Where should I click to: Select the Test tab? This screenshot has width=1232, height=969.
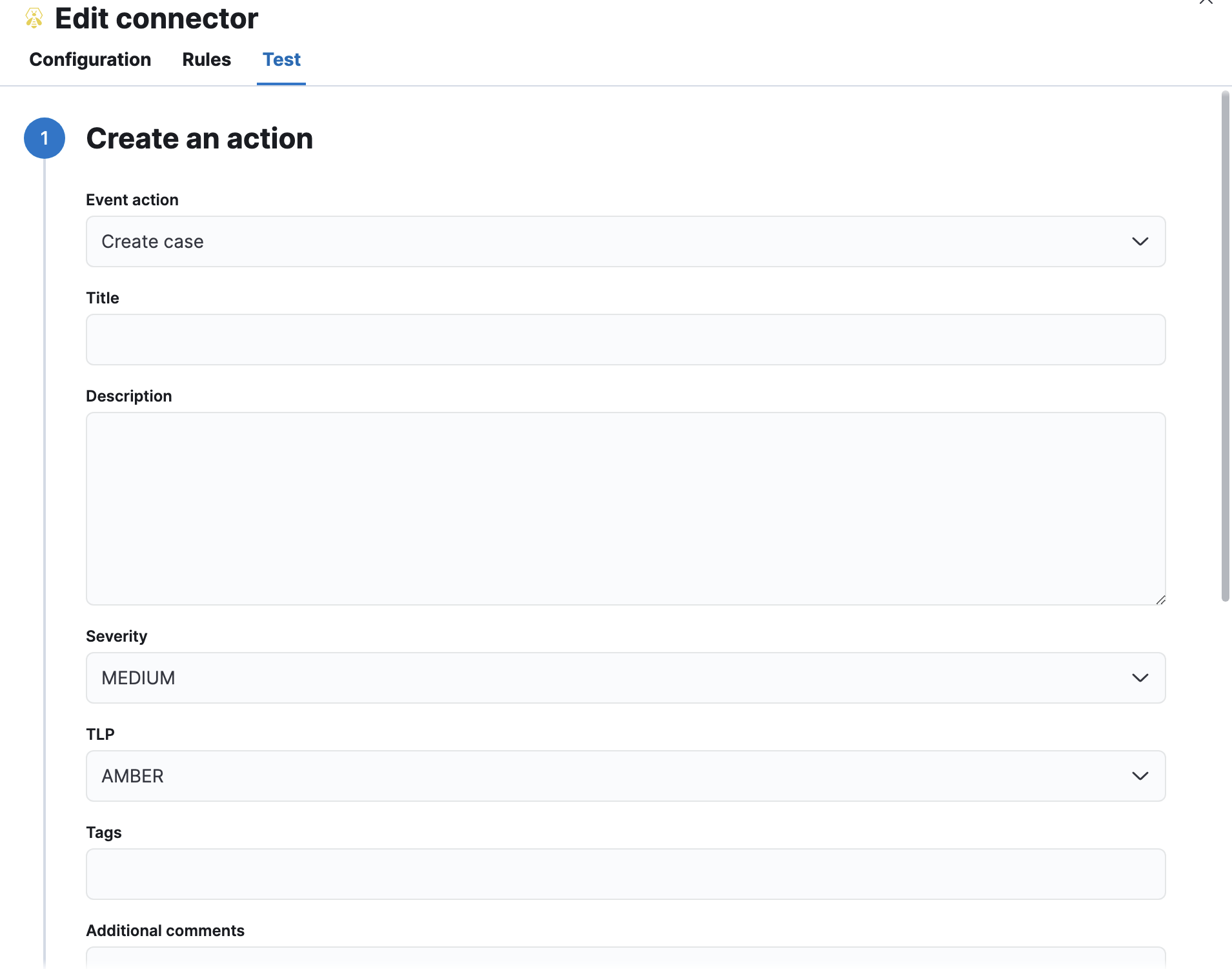coord(281,59)
